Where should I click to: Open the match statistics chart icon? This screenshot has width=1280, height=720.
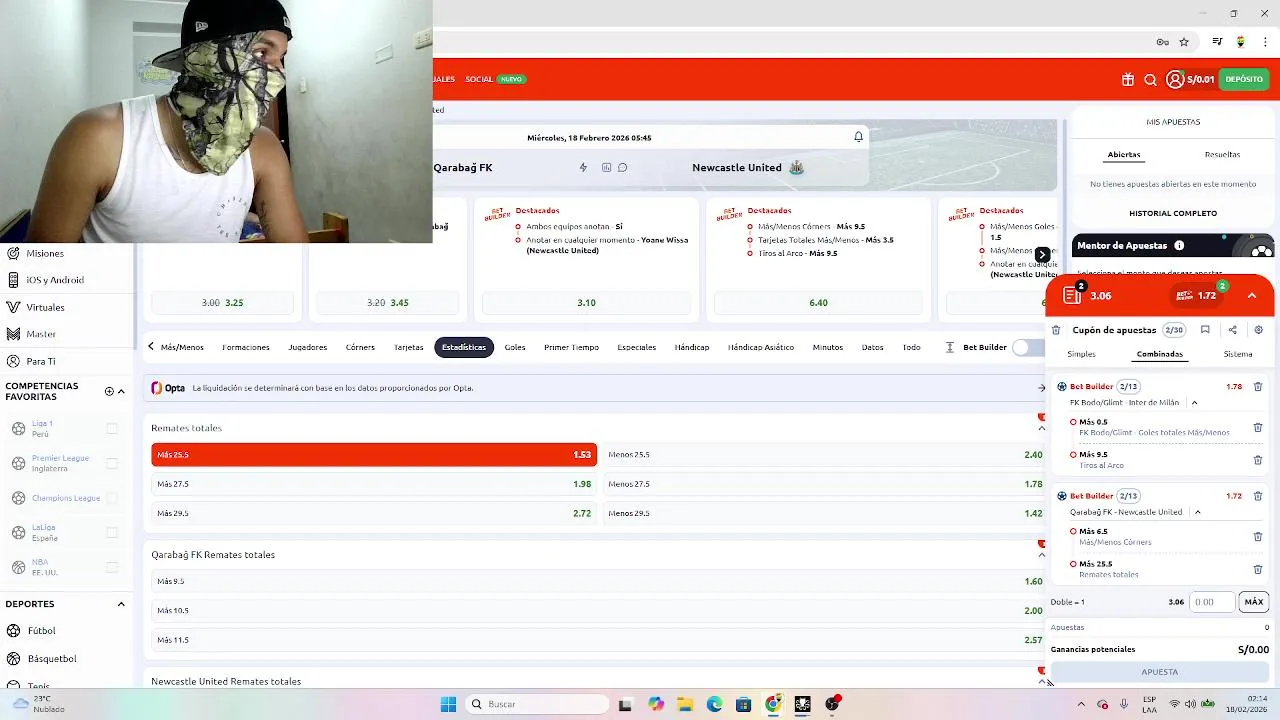[606, 168]
